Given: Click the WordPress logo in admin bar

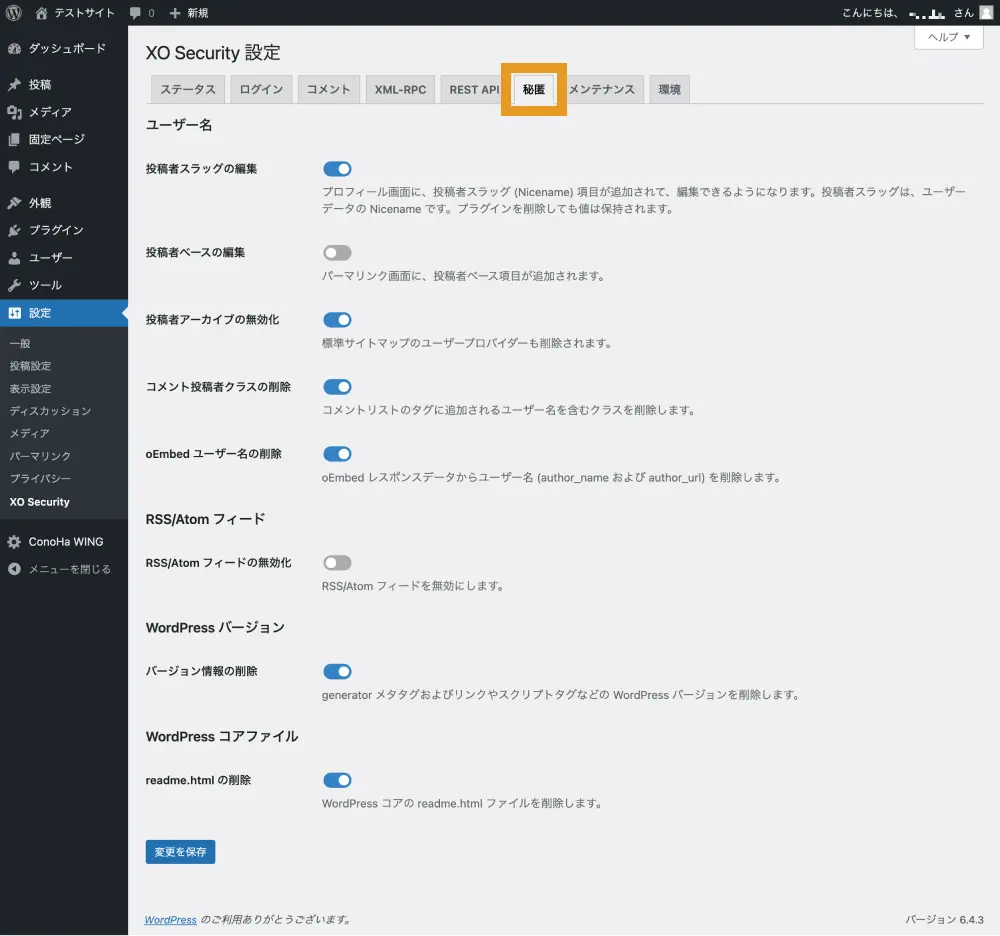Looking at the screenshot, I should click(x=14, y=13).
